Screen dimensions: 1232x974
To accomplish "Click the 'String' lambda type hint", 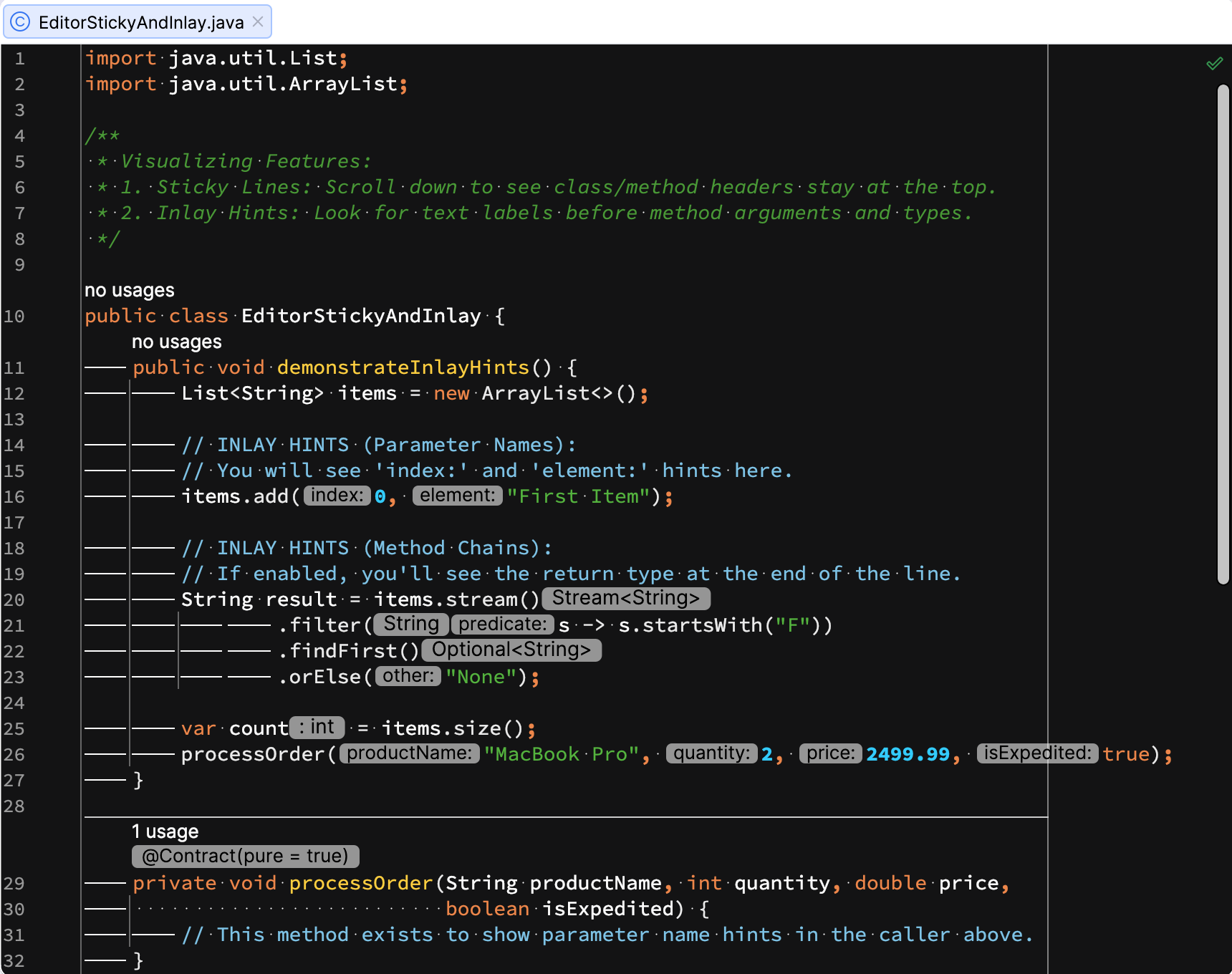I will coord(411,624).
